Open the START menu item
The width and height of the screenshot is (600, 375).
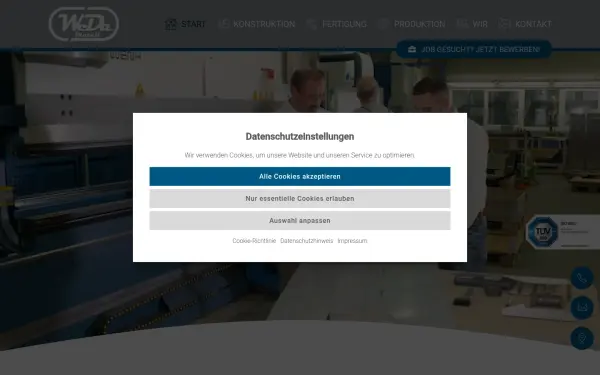193,24
